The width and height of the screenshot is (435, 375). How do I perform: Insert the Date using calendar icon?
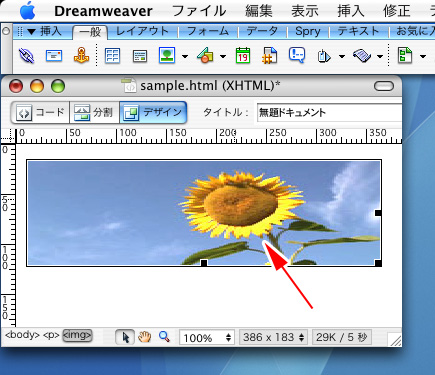tap(243, 55)
